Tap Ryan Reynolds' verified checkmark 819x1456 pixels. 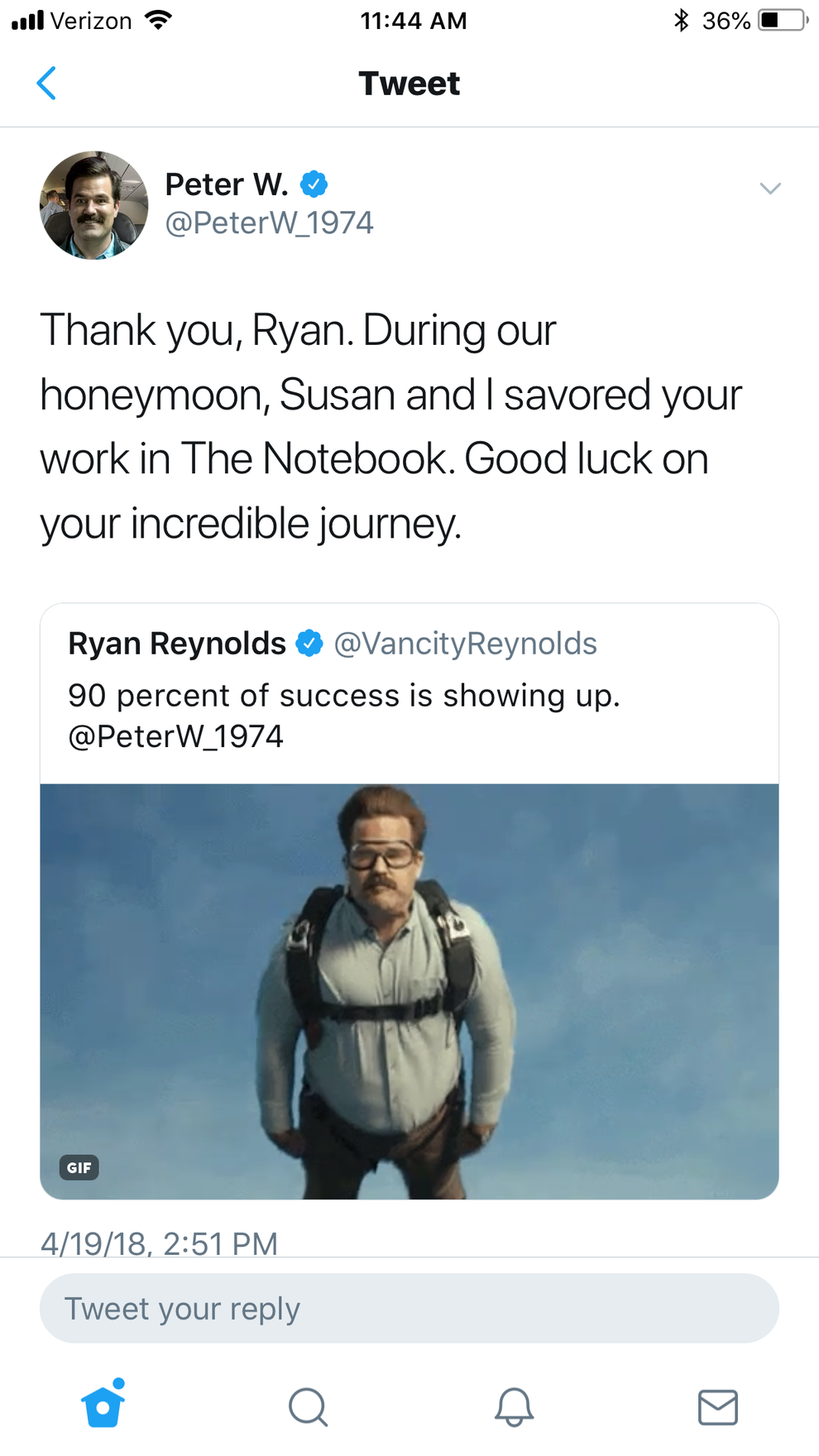click(x=309, y=642)
